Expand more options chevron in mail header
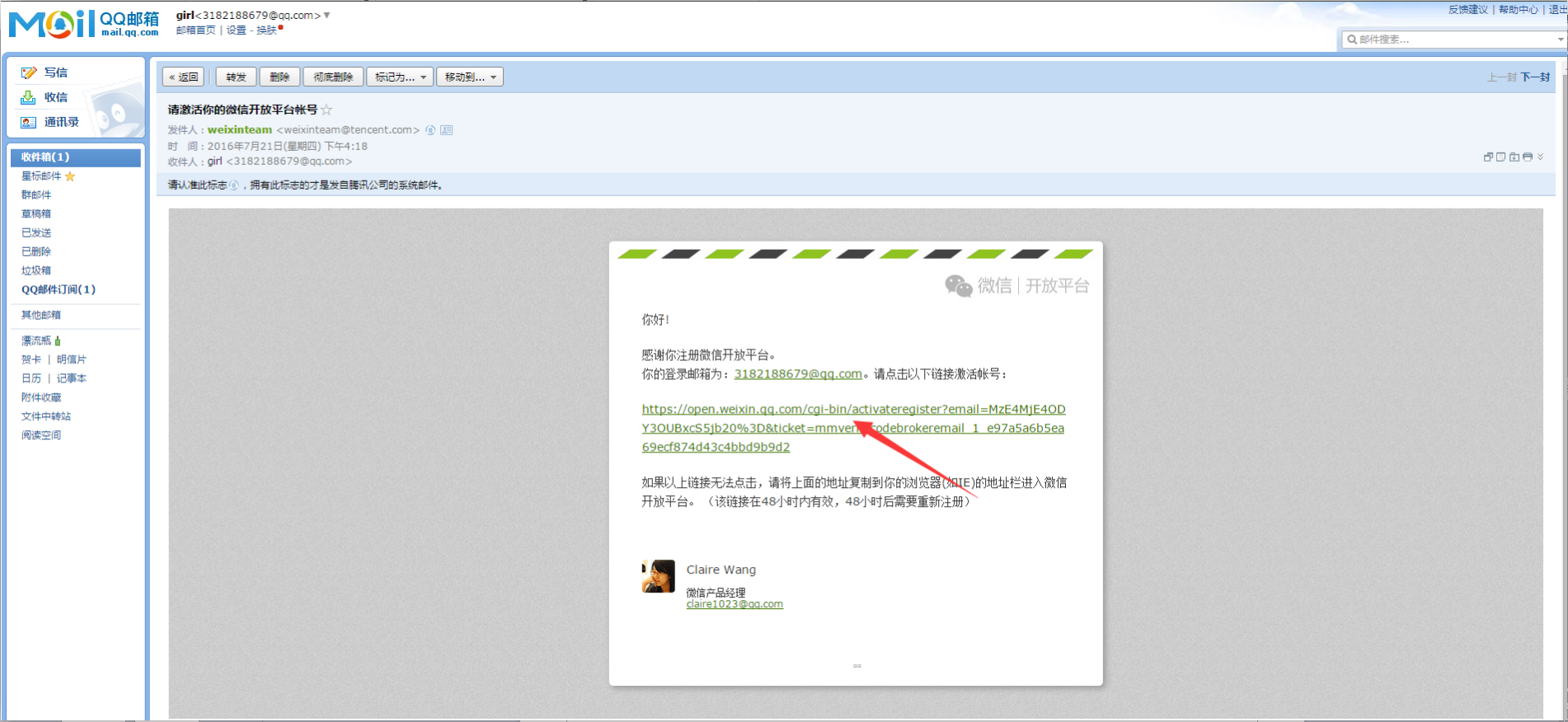 1540,157
